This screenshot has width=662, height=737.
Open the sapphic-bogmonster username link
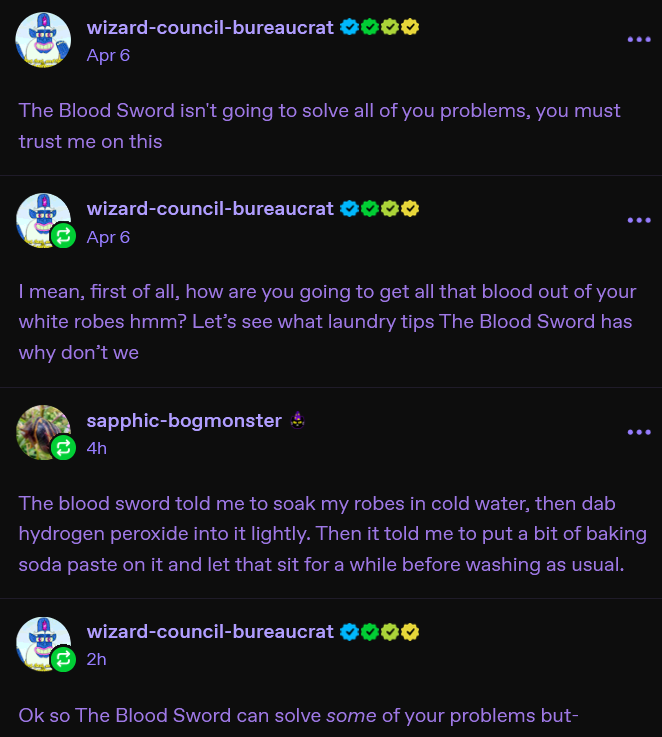[x=184, y=421]
